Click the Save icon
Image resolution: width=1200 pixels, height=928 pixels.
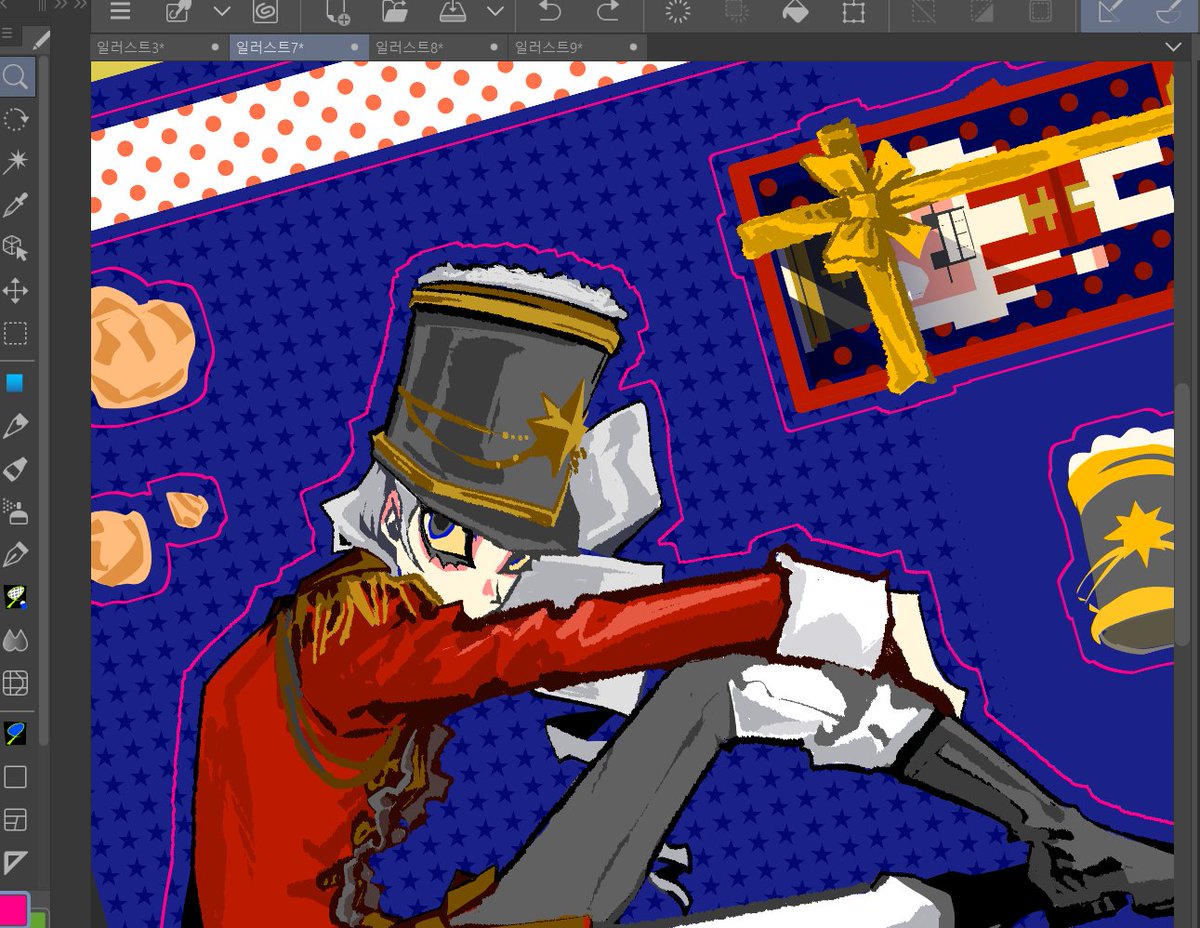coord(452,12)
